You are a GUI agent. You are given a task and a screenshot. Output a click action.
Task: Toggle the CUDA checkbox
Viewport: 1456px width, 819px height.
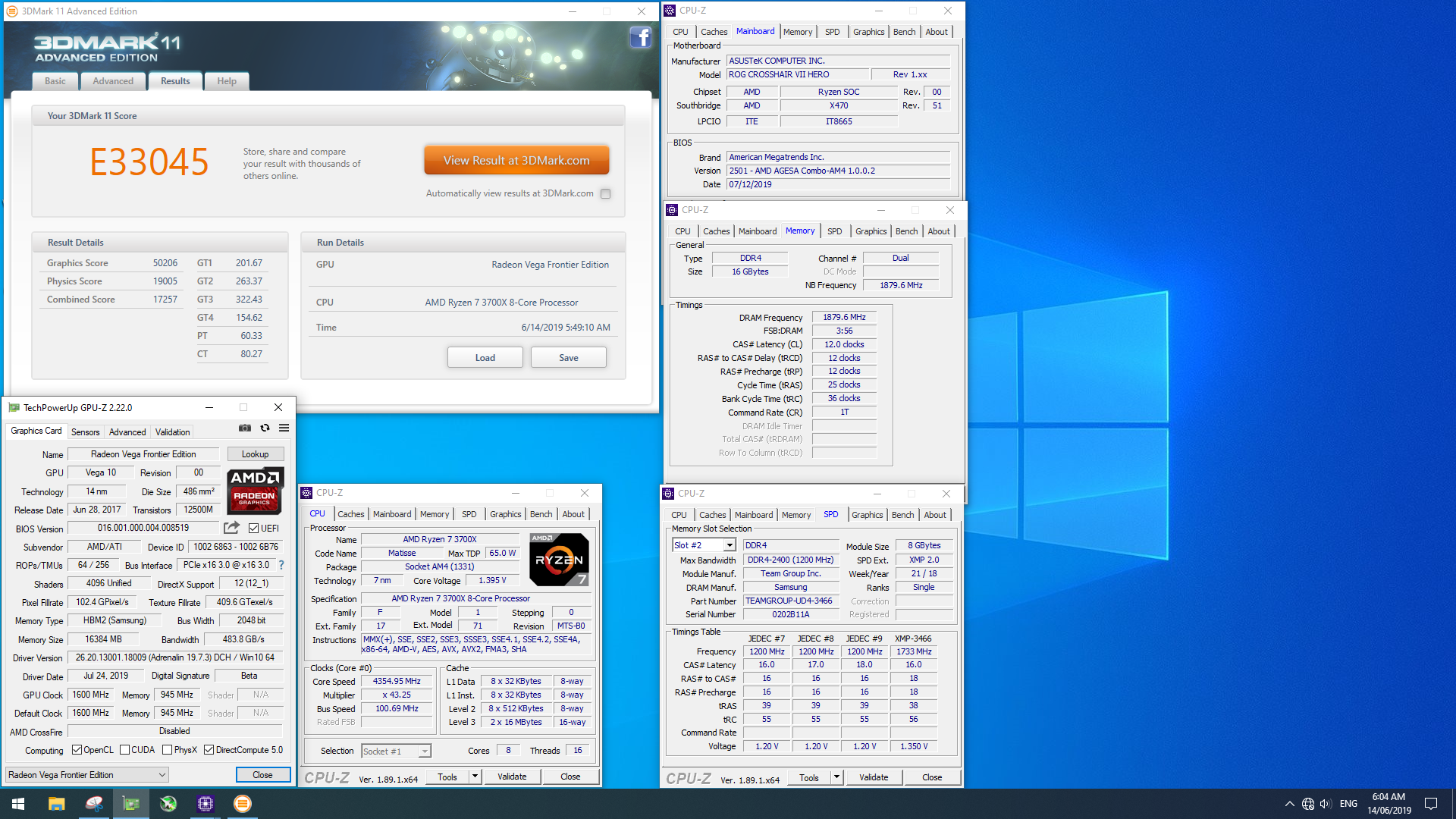(124, 750)
